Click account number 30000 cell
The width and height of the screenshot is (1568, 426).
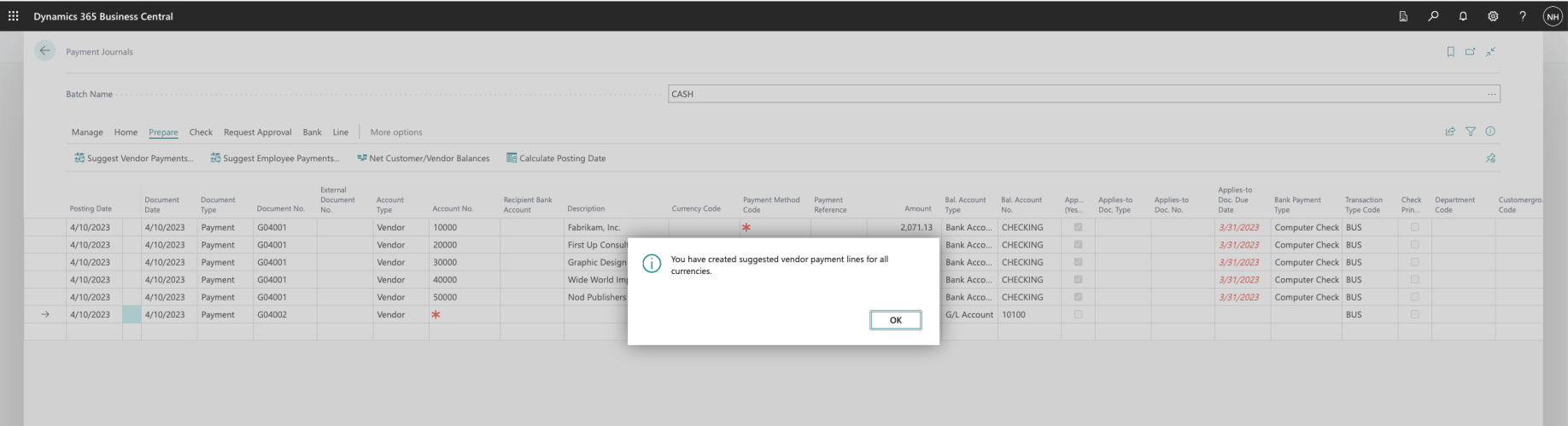tap(464, 262)
